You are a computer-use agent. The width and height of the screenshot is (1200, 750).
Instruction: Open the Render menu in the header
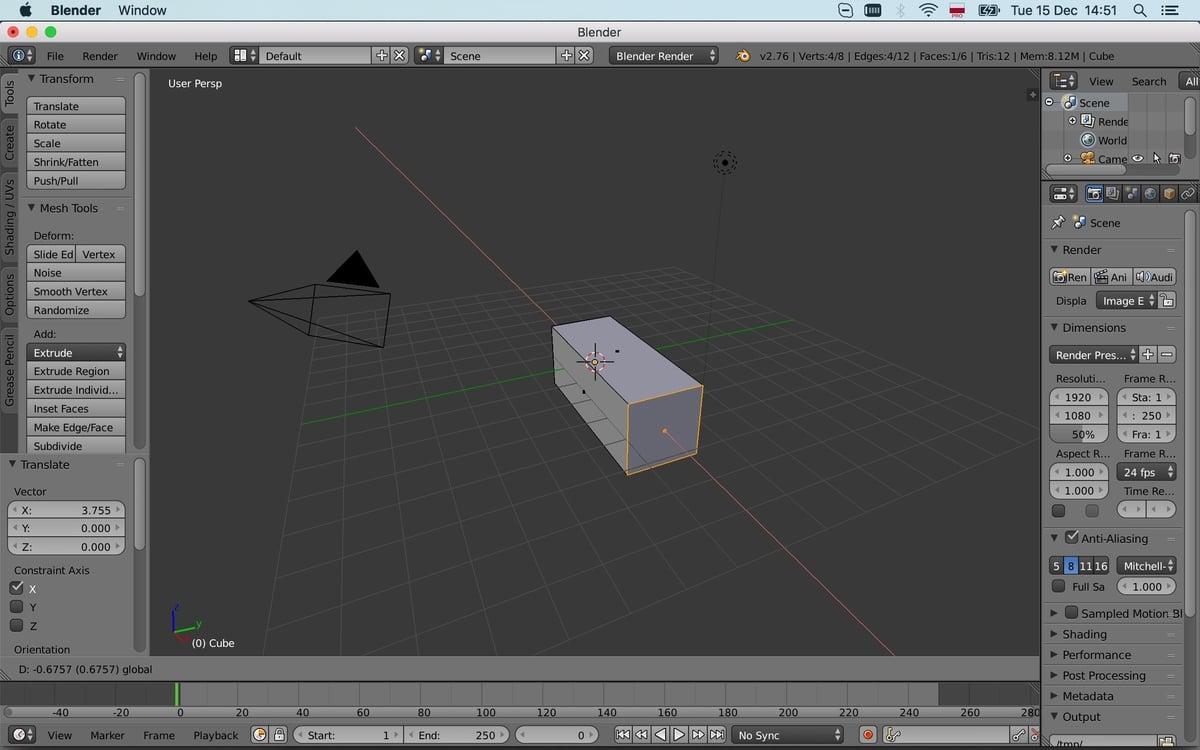pyautogui.click(x=99, y=56)
